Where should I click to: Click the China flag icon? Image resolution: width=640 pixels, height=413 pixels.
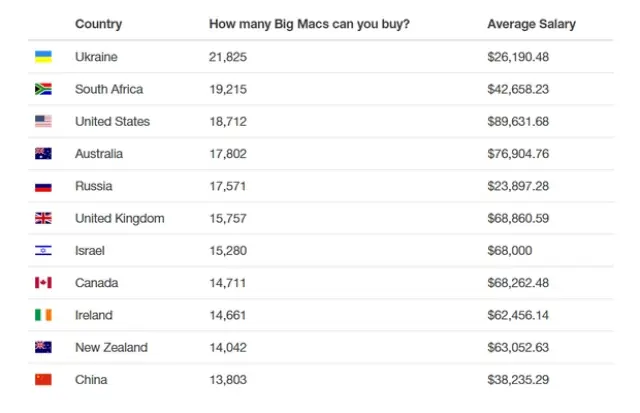pos(43,380)
